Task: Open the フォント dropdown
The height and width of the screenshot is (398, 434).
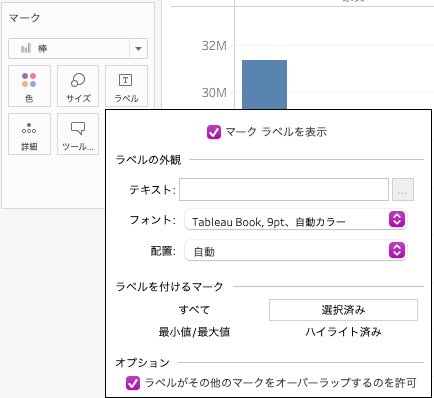Action: tap(296, 220)
